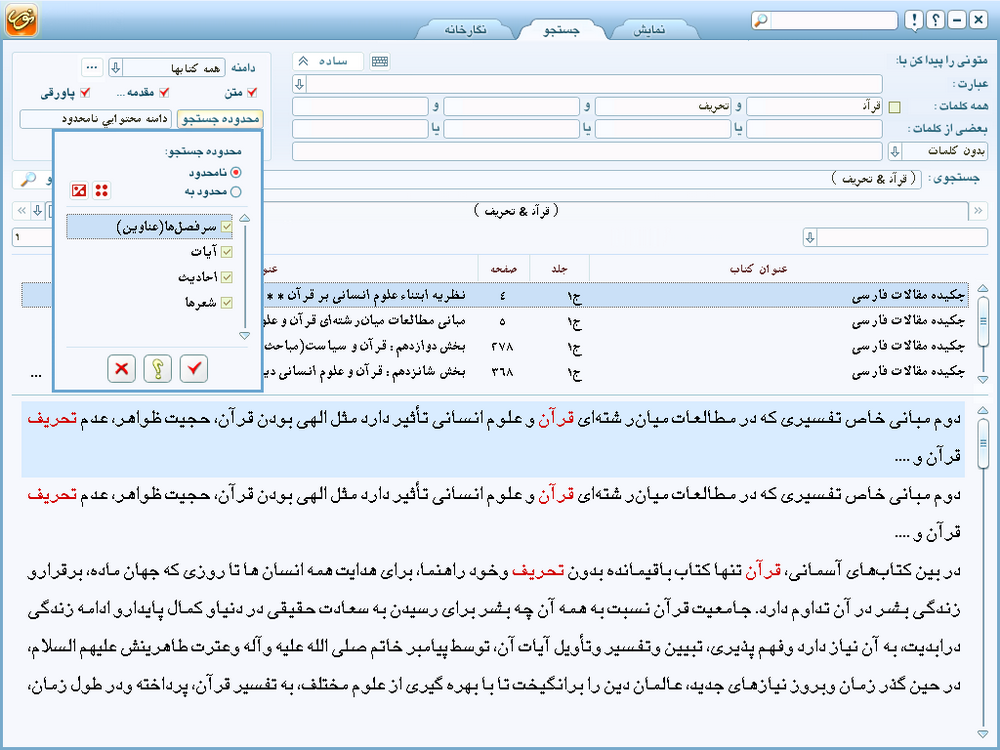Click the scroll-up arrow of the results table
1000x750 pixels.
click(x=983, y=288)
